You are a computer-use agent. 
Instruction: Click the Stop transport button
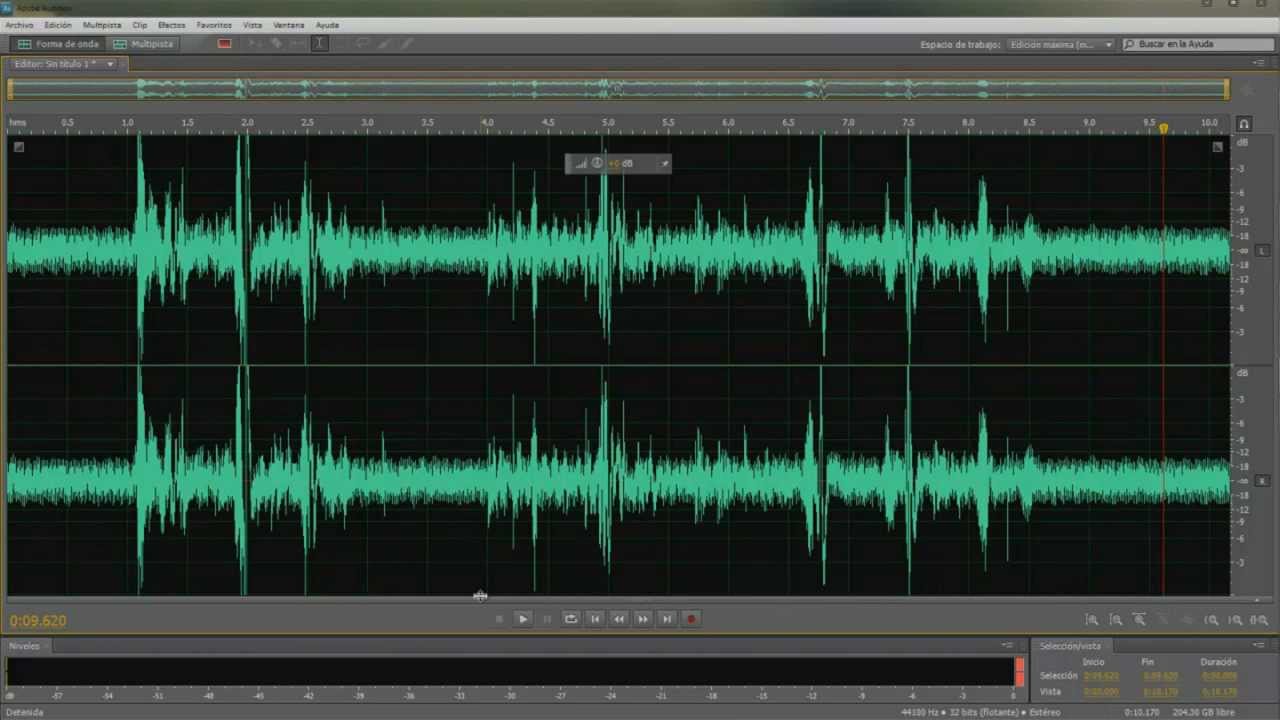499,619
